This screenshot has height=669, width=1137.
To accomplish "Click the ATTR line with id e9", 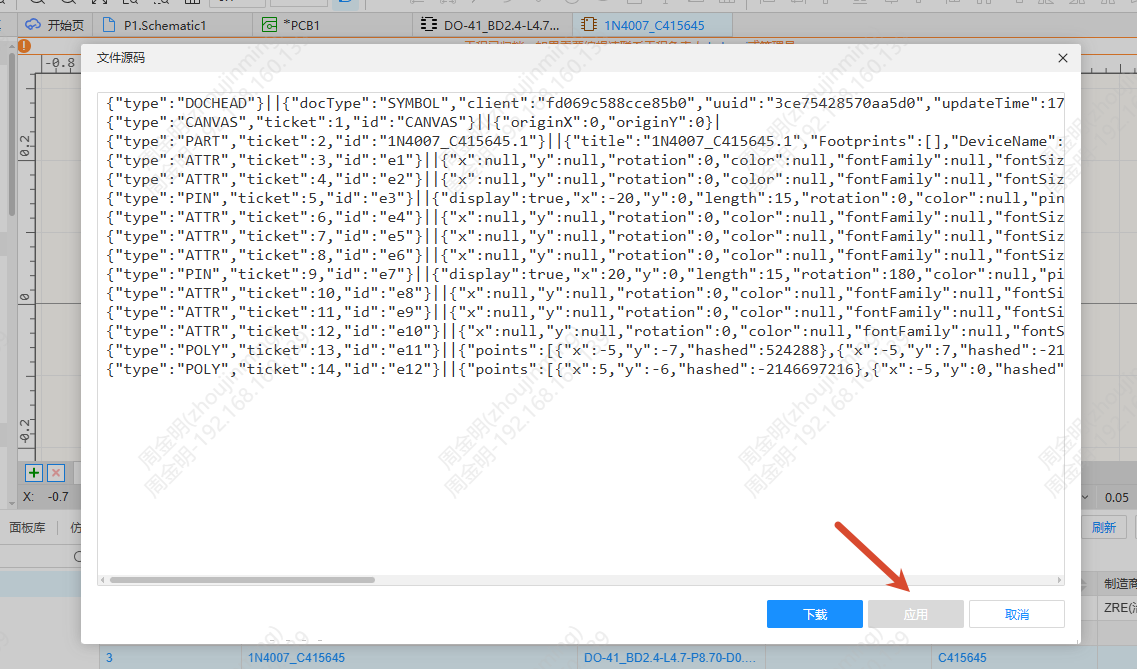I will [584, 312].
